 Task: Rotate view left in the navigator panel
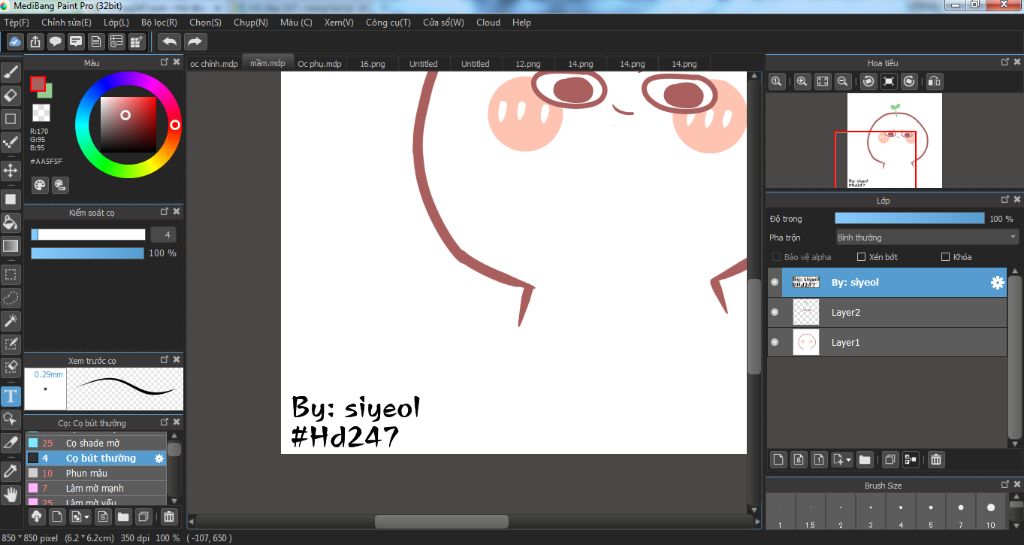tap(869, 82)
